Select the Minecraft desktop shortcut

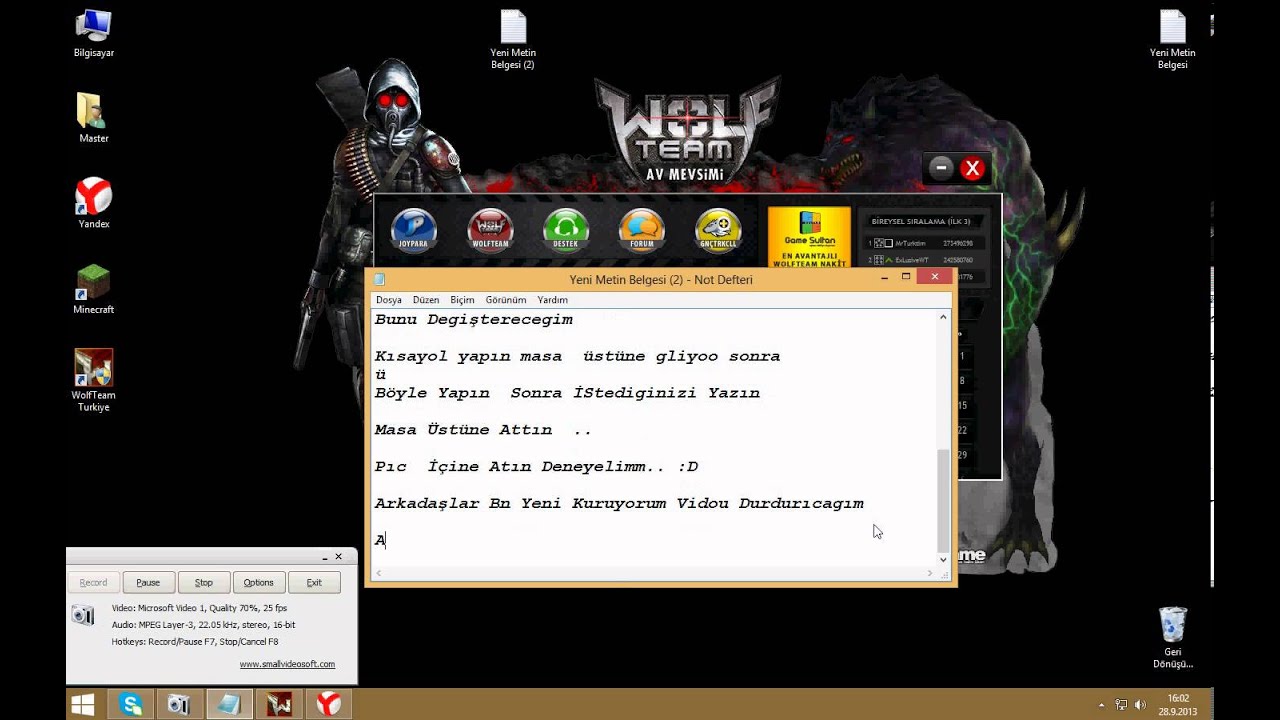tap(94, 290)
